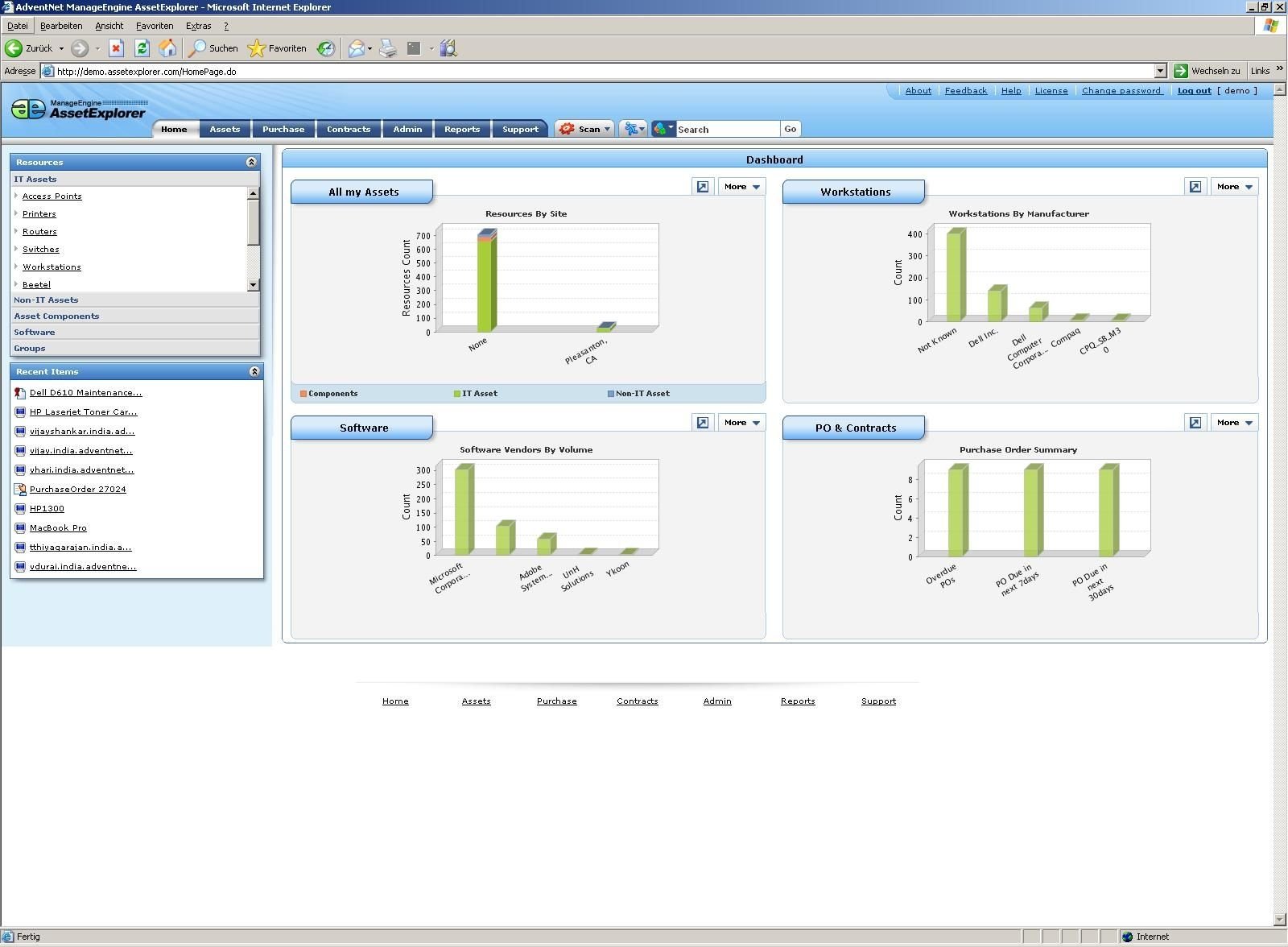
Task: Expand the Workstations tree node
Action: [x=16, y=267]
